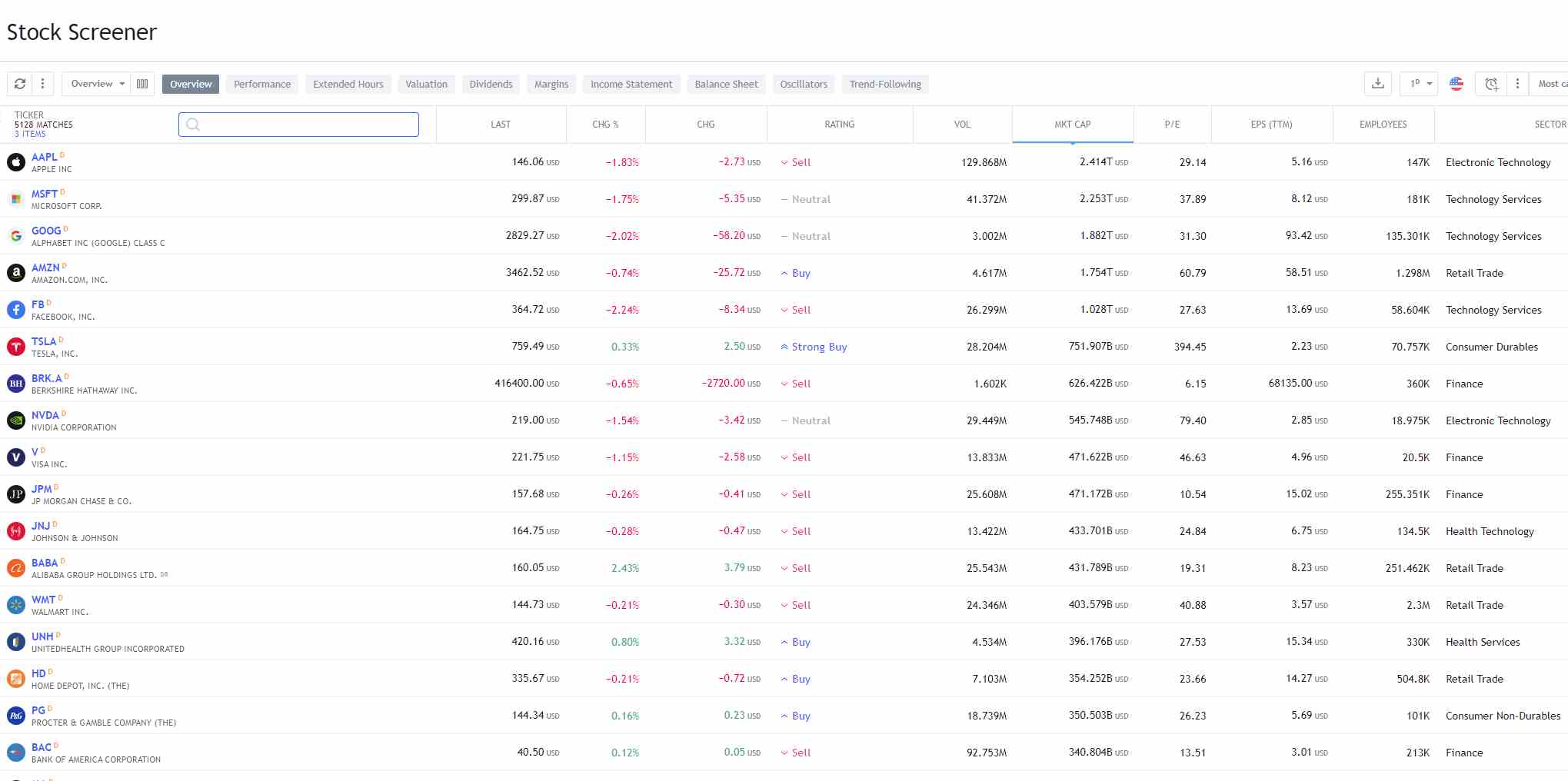Open the three-dot menu beside alert icon
The height and width of the screenshot is (781, 1568).
[x=1517, y=84]
